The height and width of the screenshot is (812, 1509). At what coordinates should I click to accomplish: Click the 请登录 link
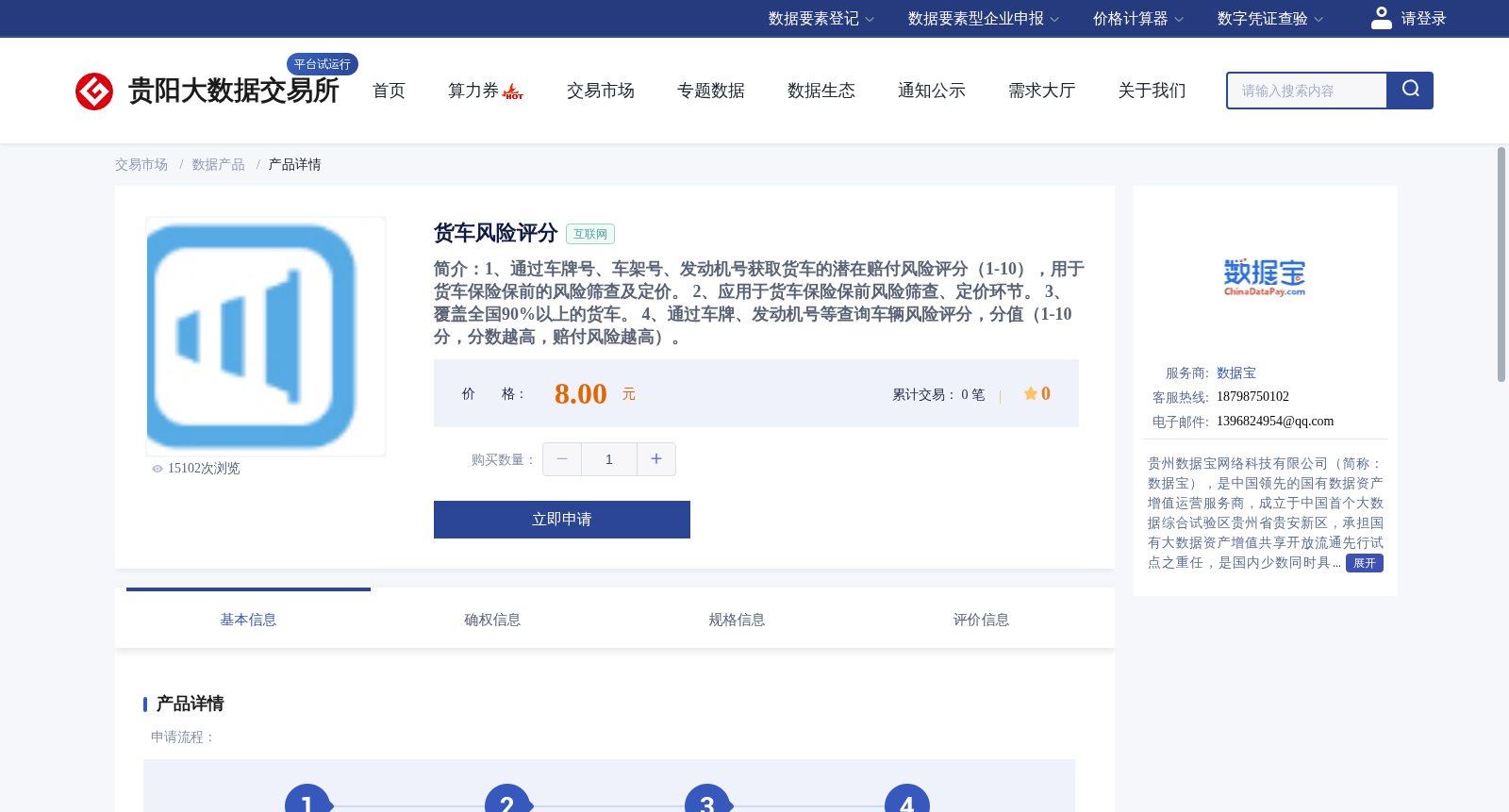pos(1423,19)
